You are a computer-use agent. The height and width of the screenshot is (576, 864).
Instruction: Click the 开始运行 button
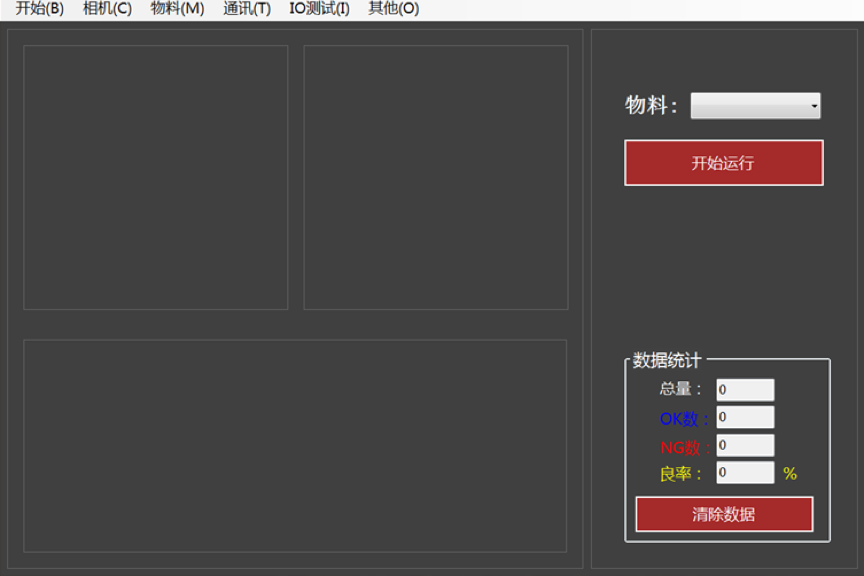pos(723,163)
